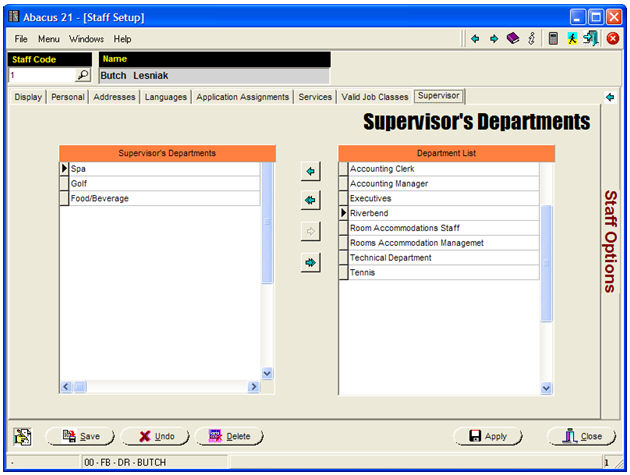Screen dimensions: 630x475
Task: Click the Save button
Action: [x=81, y=436]
